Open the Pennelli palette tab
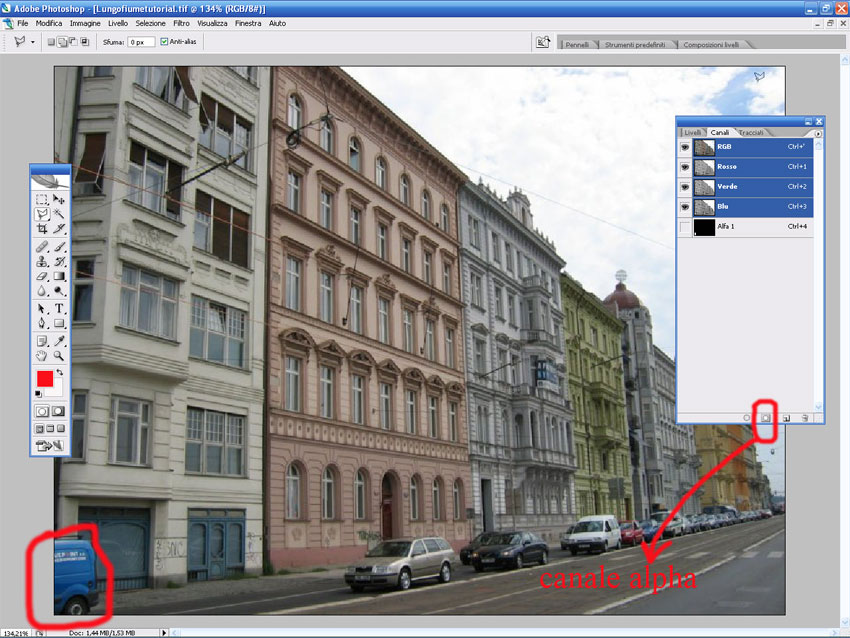The height and width of the screenshot is (638, 850). [x=577, y=45]
